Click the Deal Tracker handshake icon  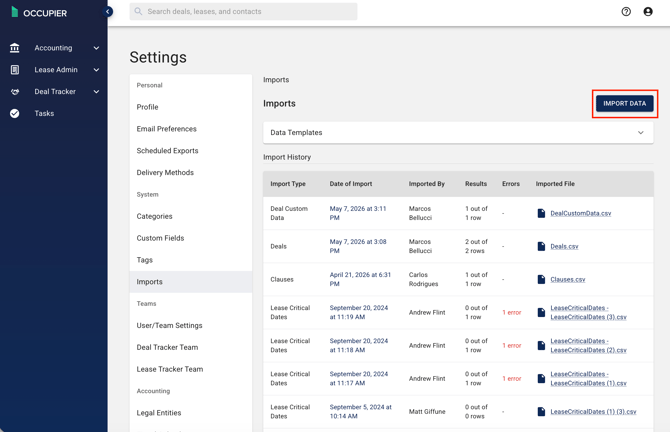[15, 91]
